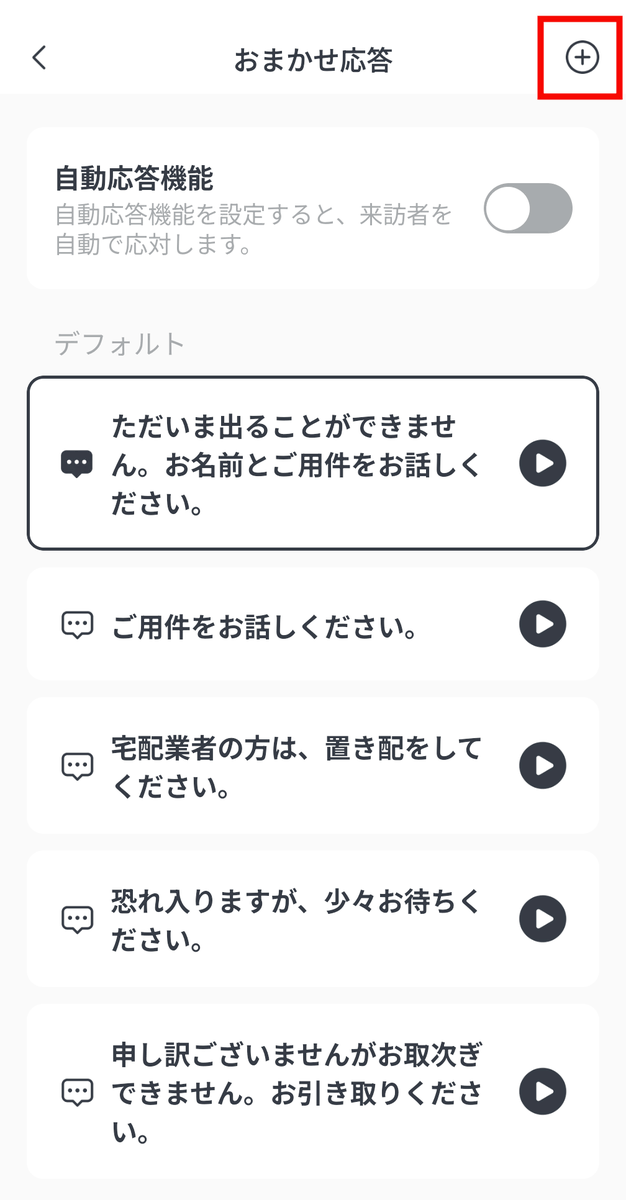Play the 恐れ入りますが少々お待ちください message
Image resolution: width=626 pixels, height=1200 pixels.
point(543,919)
